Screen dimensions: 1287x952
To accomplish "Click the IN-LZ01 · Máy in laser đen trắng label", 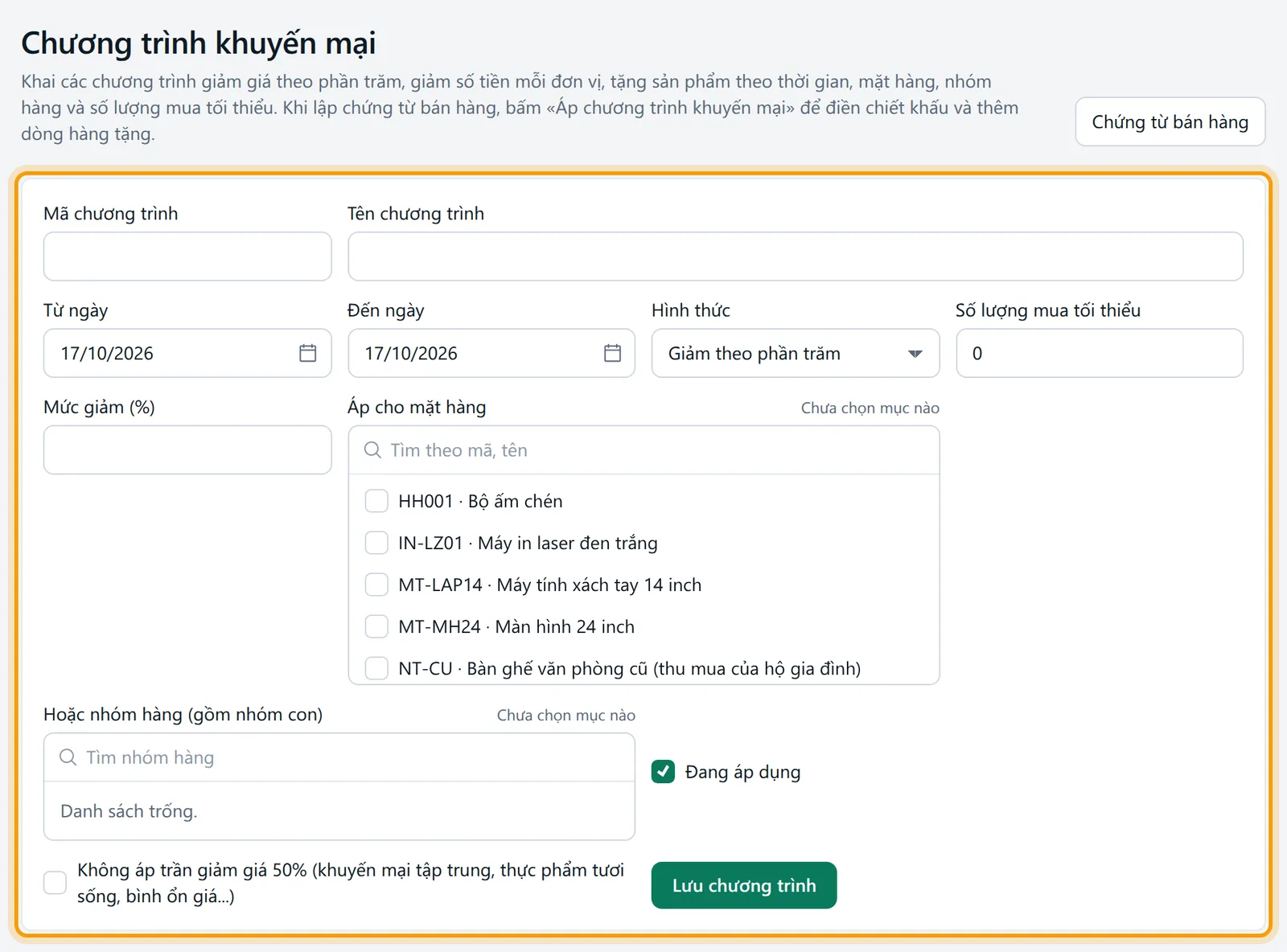I will pos(528,543).
